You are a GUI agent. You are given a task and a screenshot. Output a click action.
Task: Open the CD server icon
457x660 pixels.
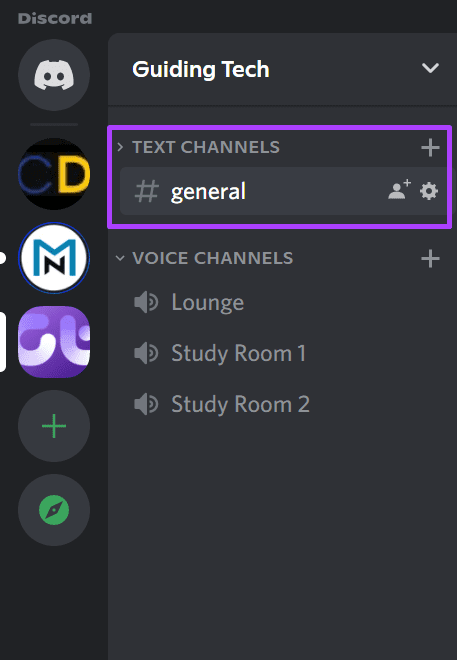click(x=54, y=174)
